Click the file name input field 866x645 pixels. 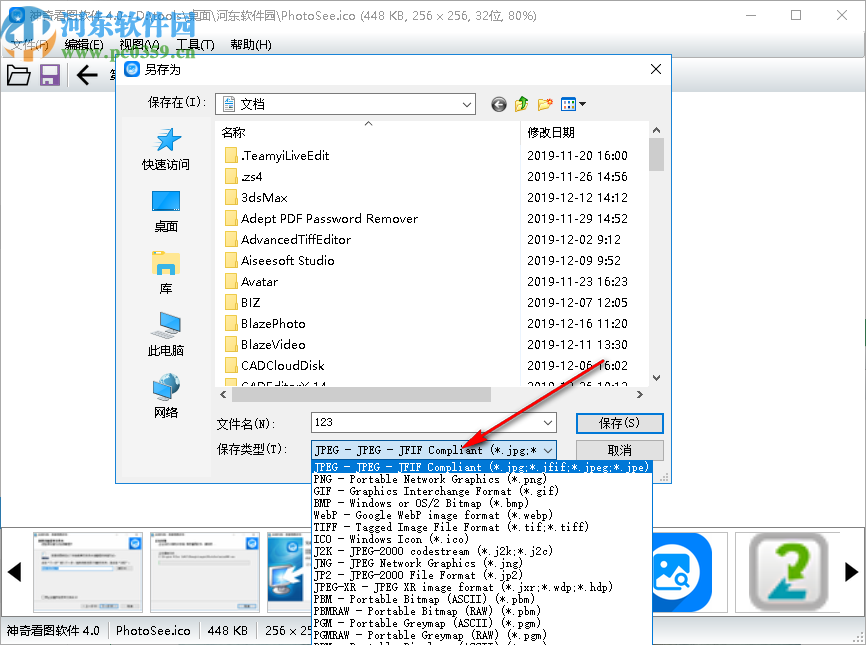[x=425, y=423]
